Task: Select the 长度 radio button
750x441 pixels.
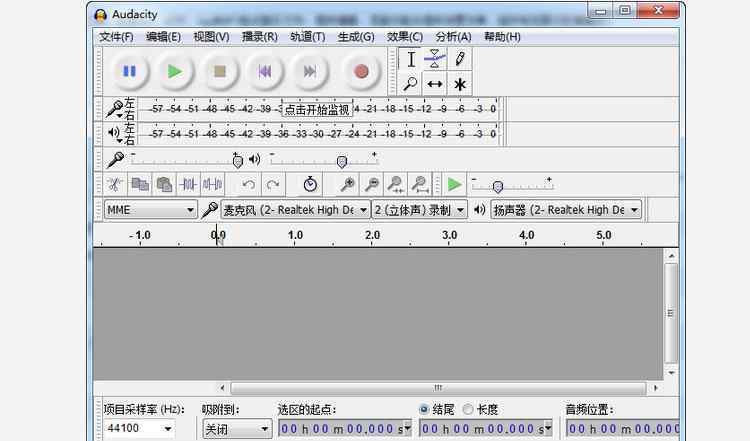Action: coord(468,409)
